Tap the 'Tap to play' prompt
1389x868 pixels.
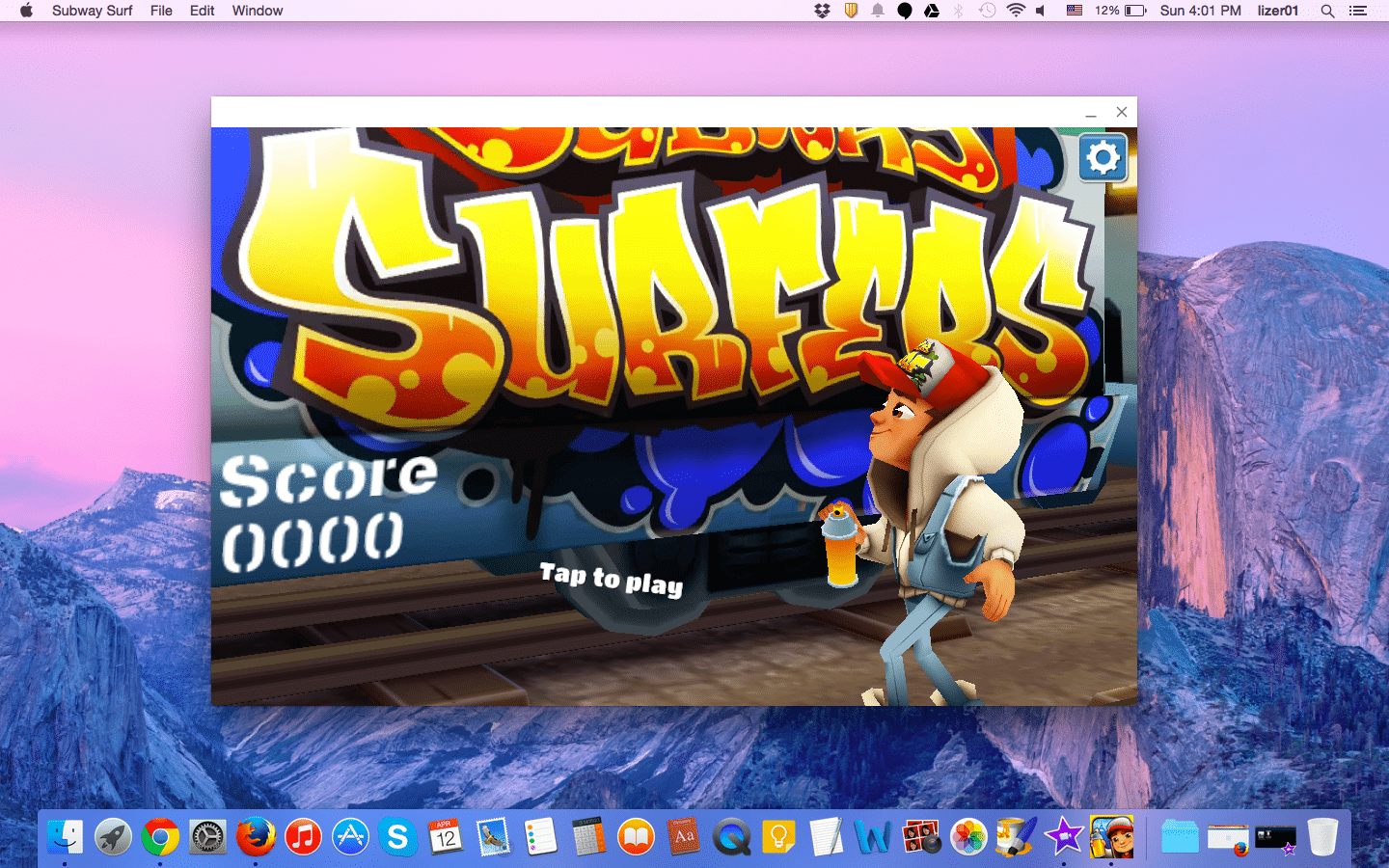click(612, 580)
